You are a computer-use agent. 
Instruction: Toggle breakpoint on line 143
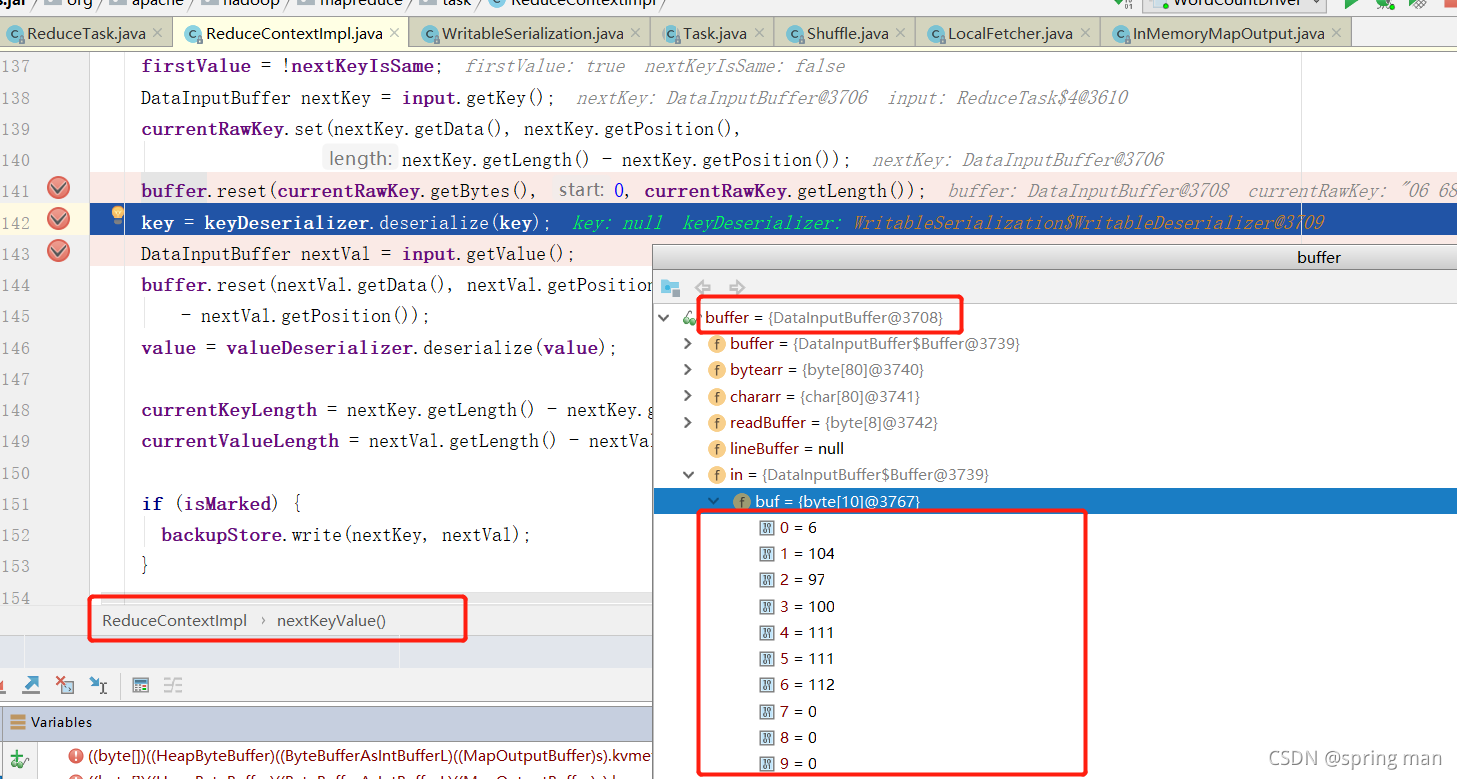click(59, 250)
